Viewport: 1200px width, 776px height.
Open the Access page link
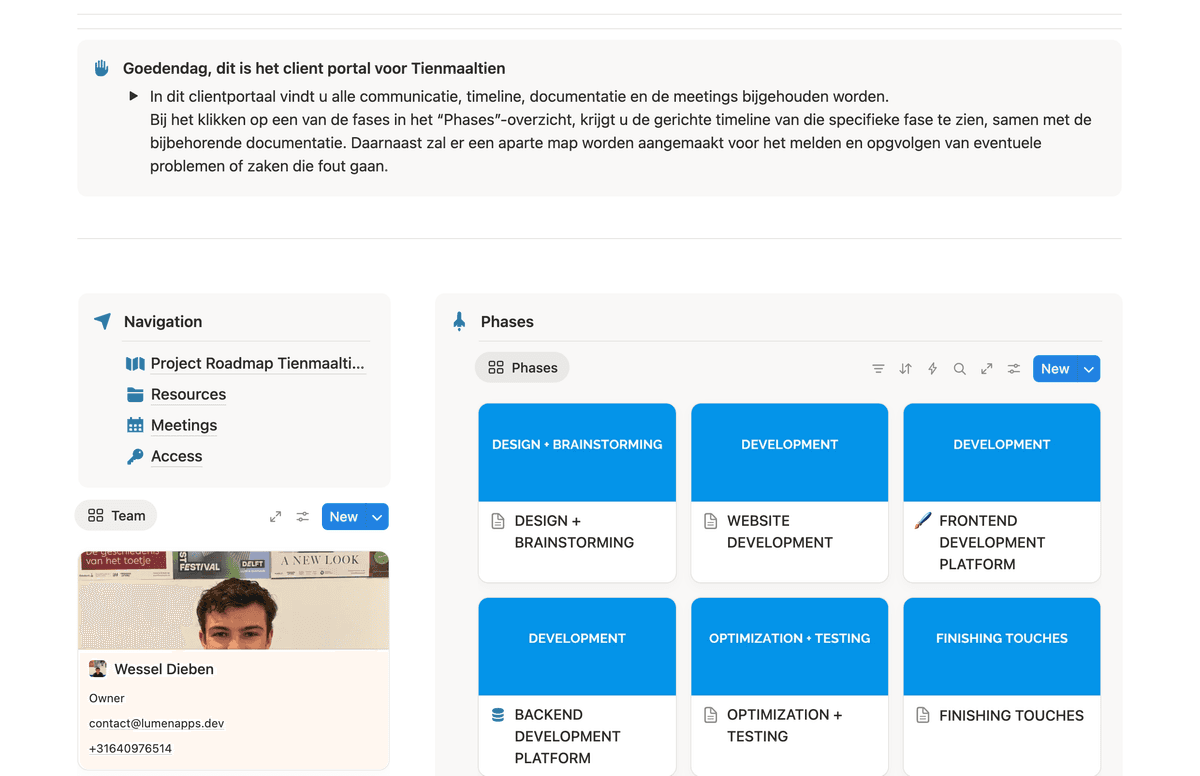pyautogui.click(x=176, y=457)
